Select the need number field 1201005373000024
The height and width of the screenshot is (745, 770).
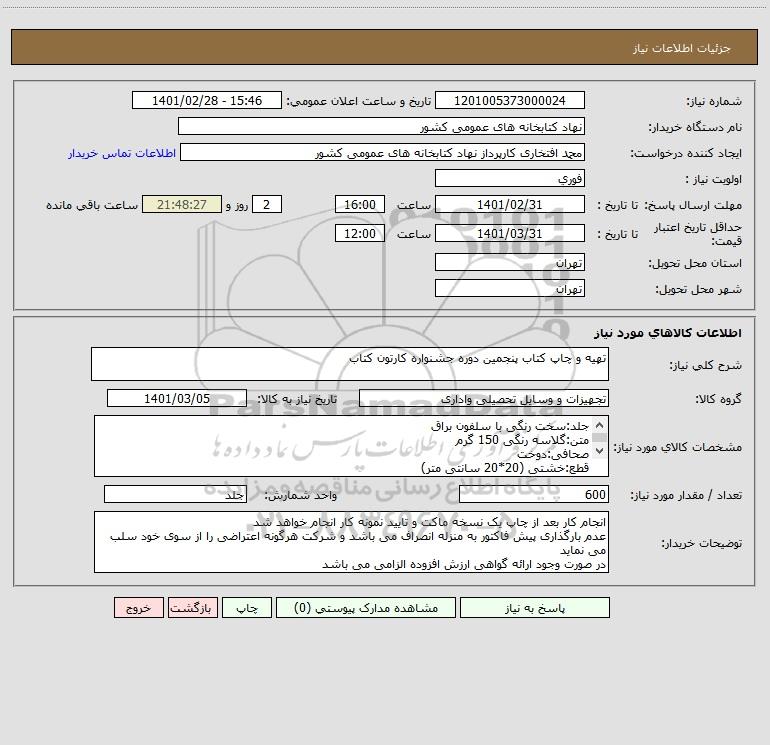[x=510, y=100]
